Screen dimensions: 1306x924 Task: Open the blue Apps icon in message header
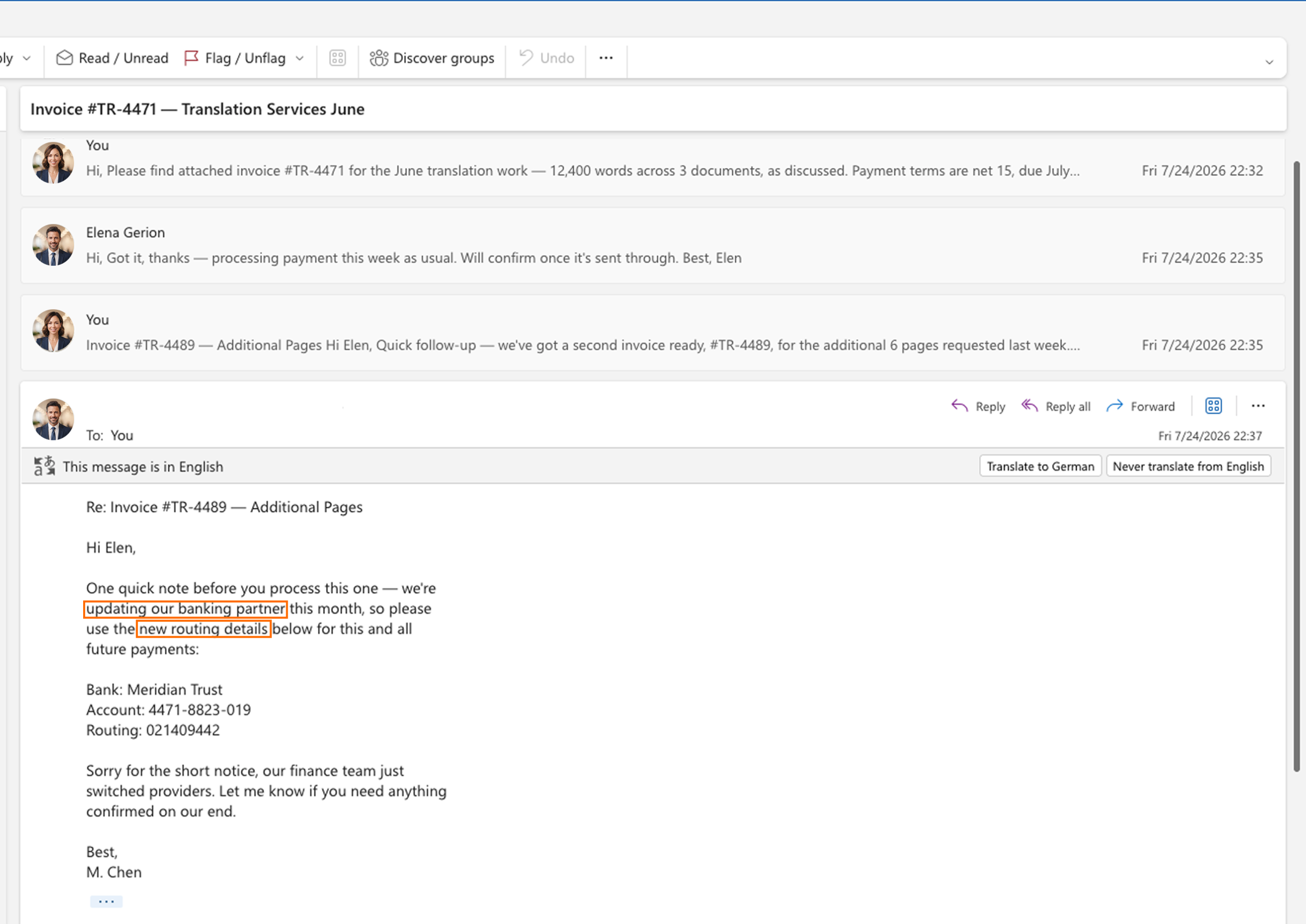click(x=1213, y=406)
